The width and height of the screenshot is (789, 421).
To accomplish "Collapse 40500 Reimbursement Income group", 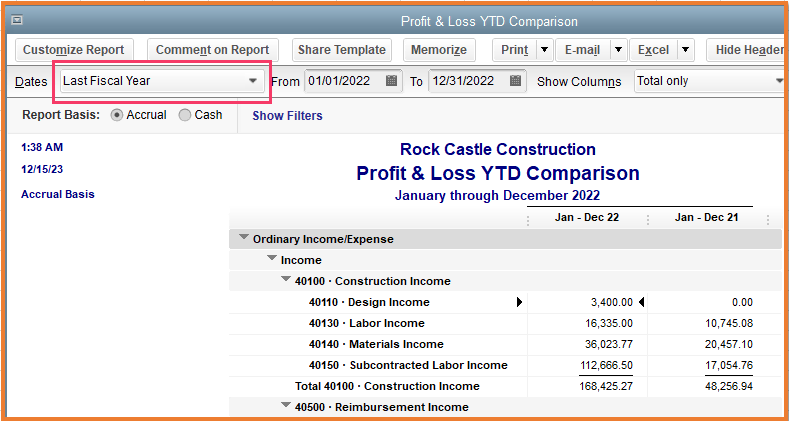I will point(286,405).
